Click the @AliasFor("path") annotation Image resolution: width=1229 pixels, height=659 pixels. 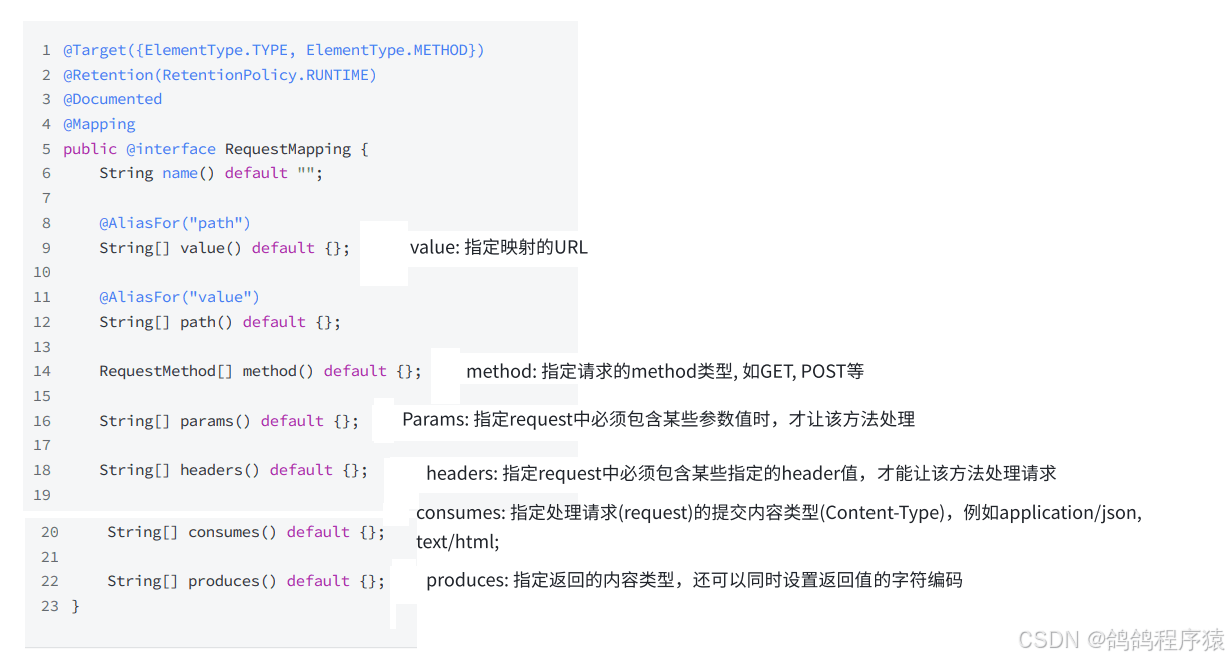[x=175, y=223]
